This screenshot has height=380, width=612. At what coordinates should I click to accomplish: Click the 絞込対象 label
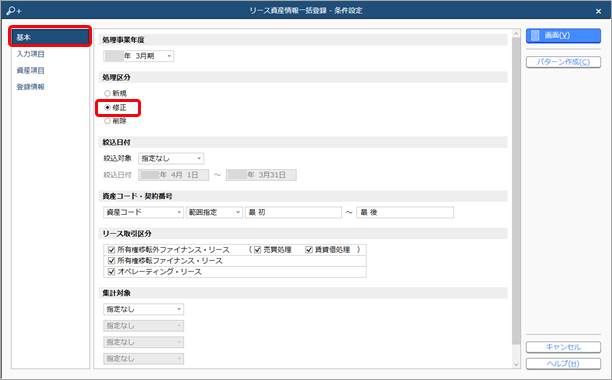117,158
